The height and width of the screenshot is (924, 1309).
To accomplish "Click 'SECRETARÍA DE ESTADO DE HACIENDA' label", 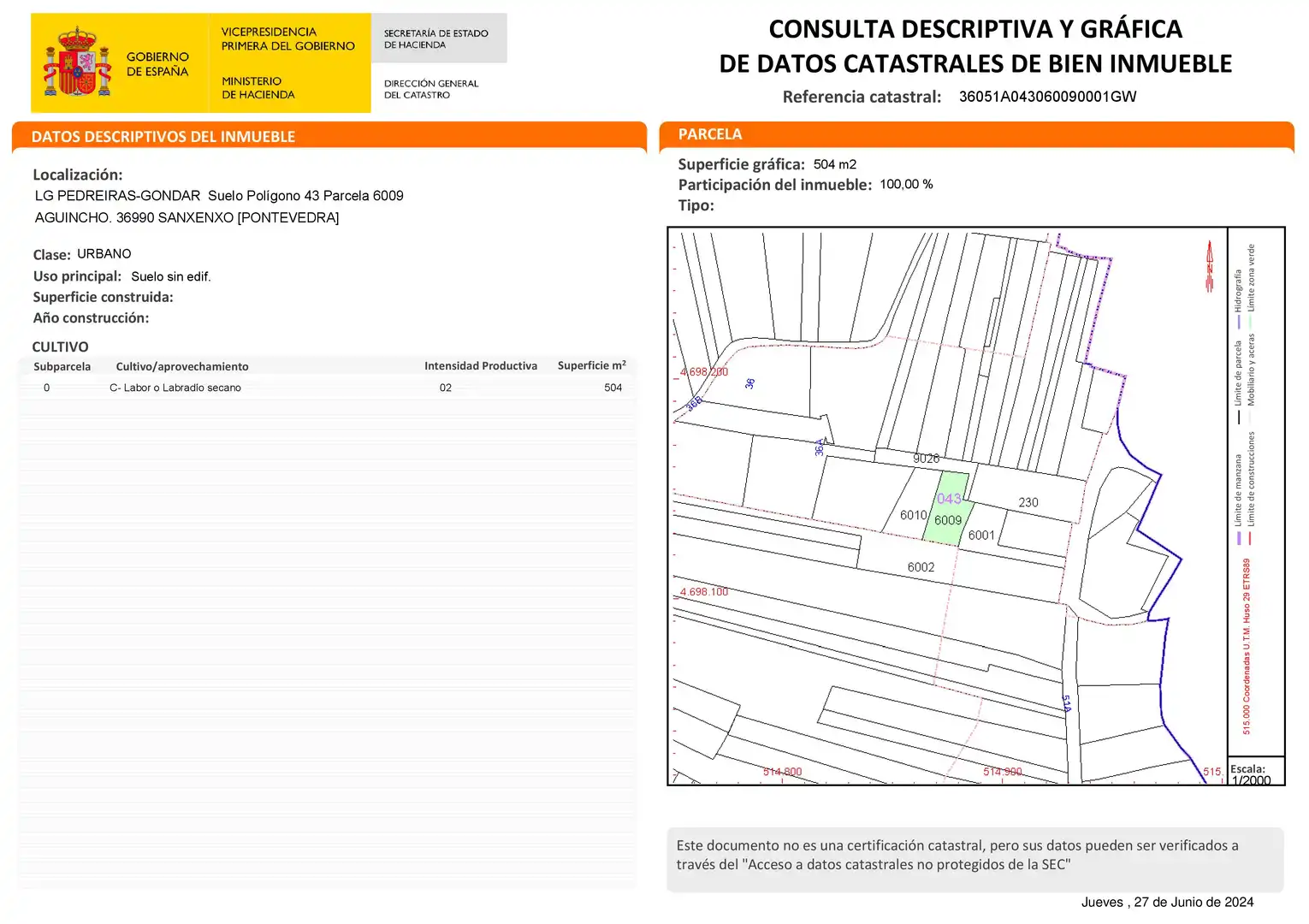I will pyautogui.click(x=435, y=38).
